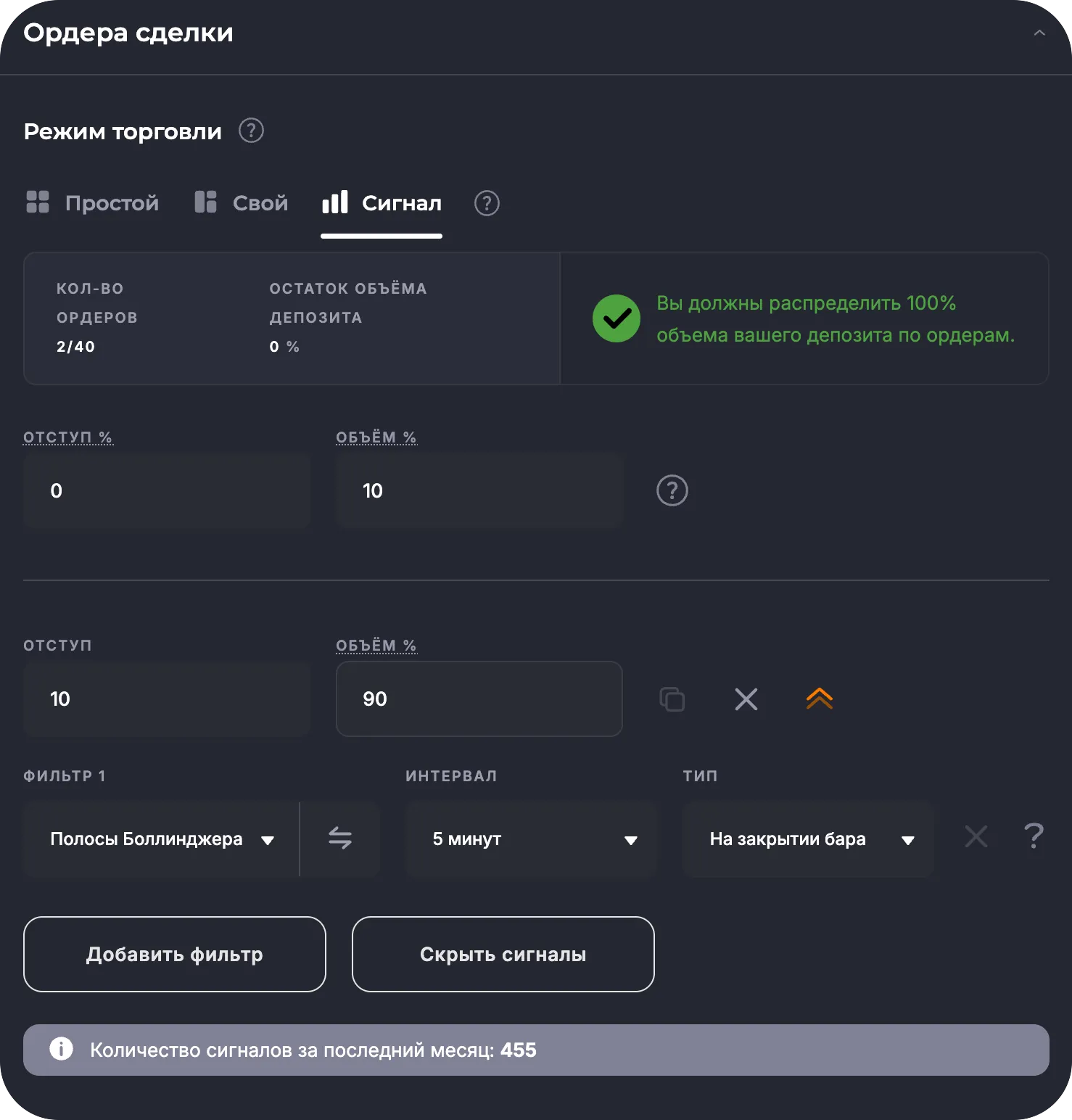The width and height of the screenshot is (1072, 1120).
Task: Collapse the Ордера сделки section
Action: 1039,33
